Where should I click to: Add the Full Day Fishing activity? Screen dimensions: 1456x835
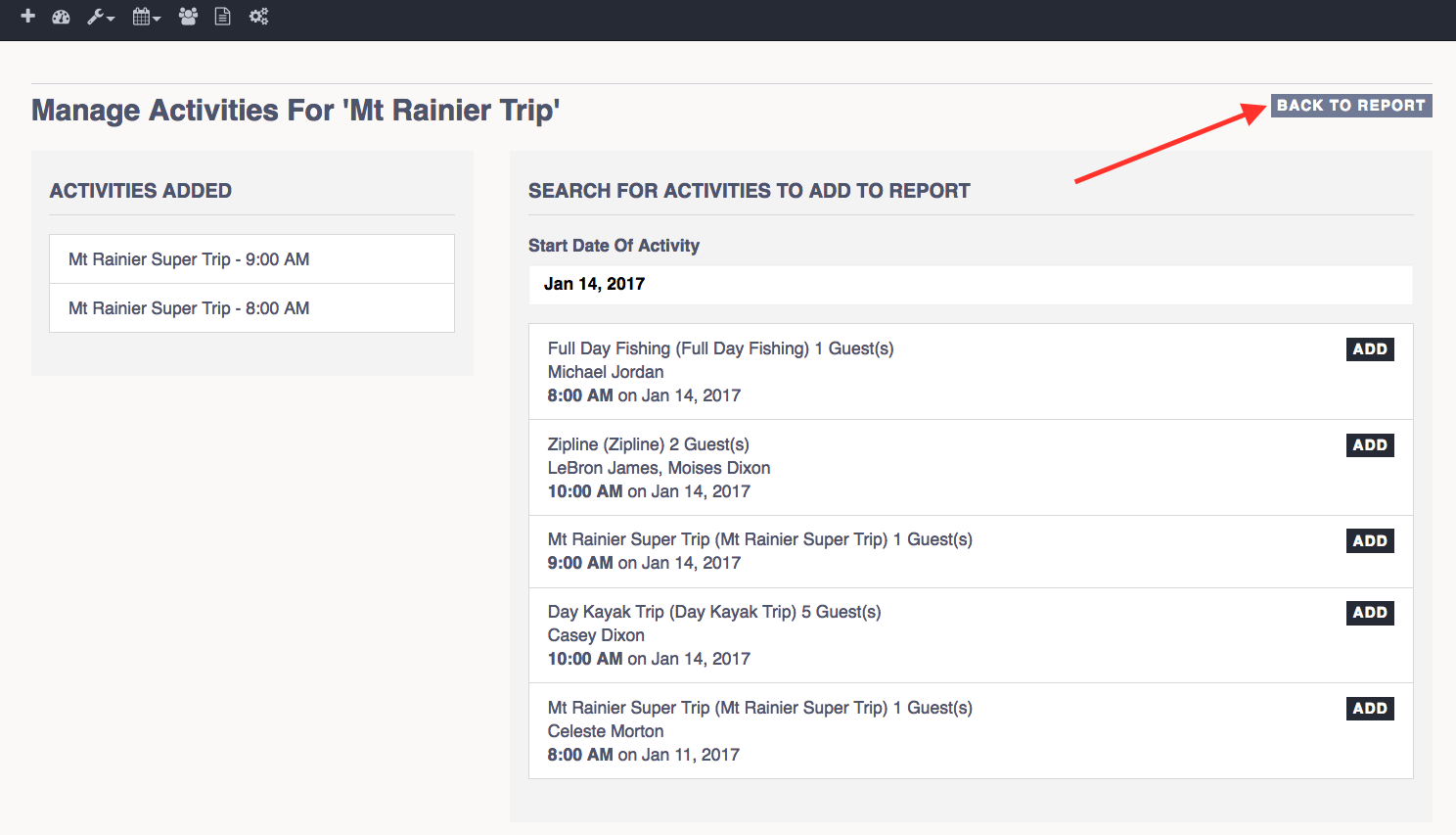1369,348
